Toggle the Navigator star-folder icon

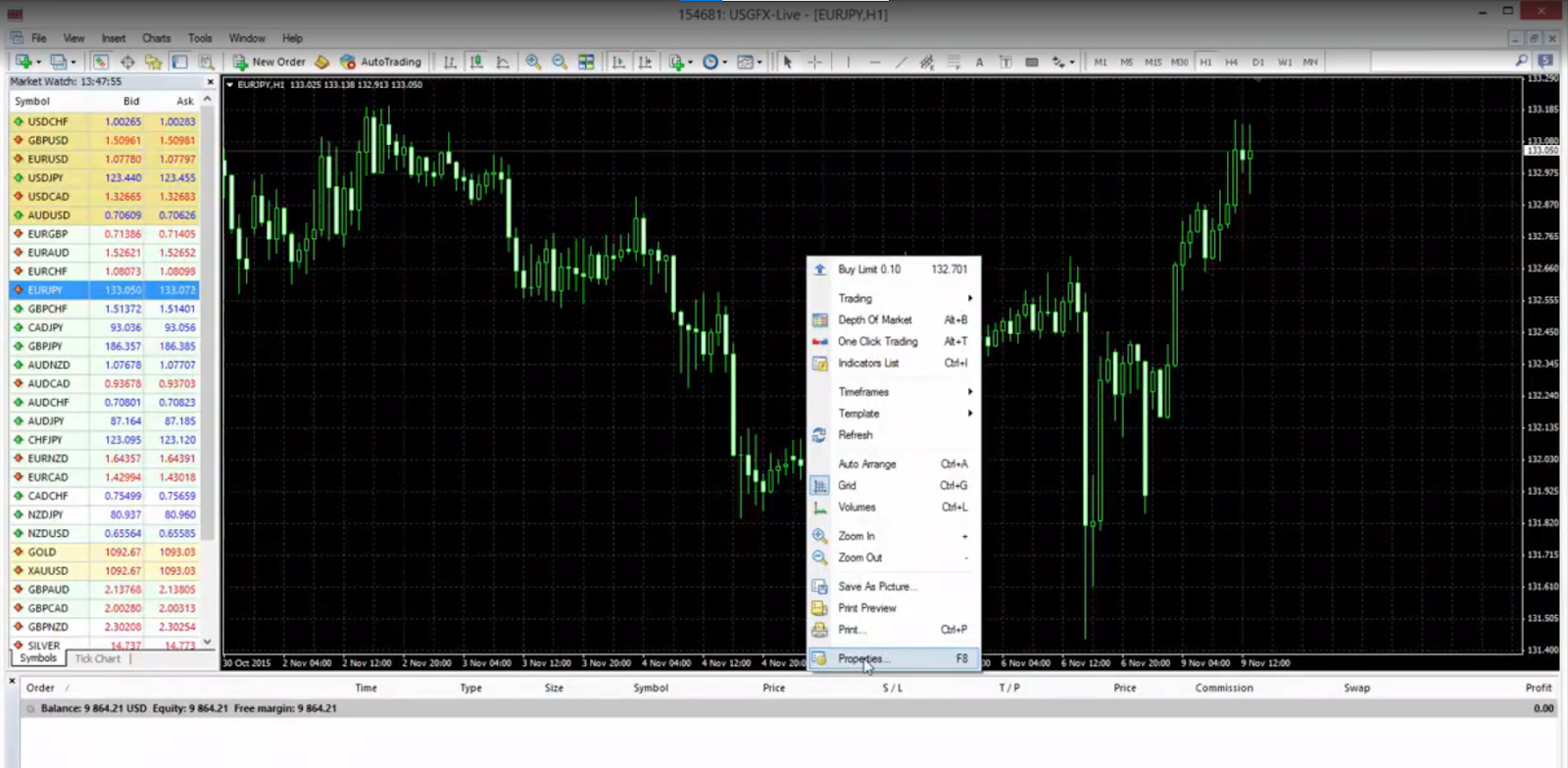(x=153, y=62)
